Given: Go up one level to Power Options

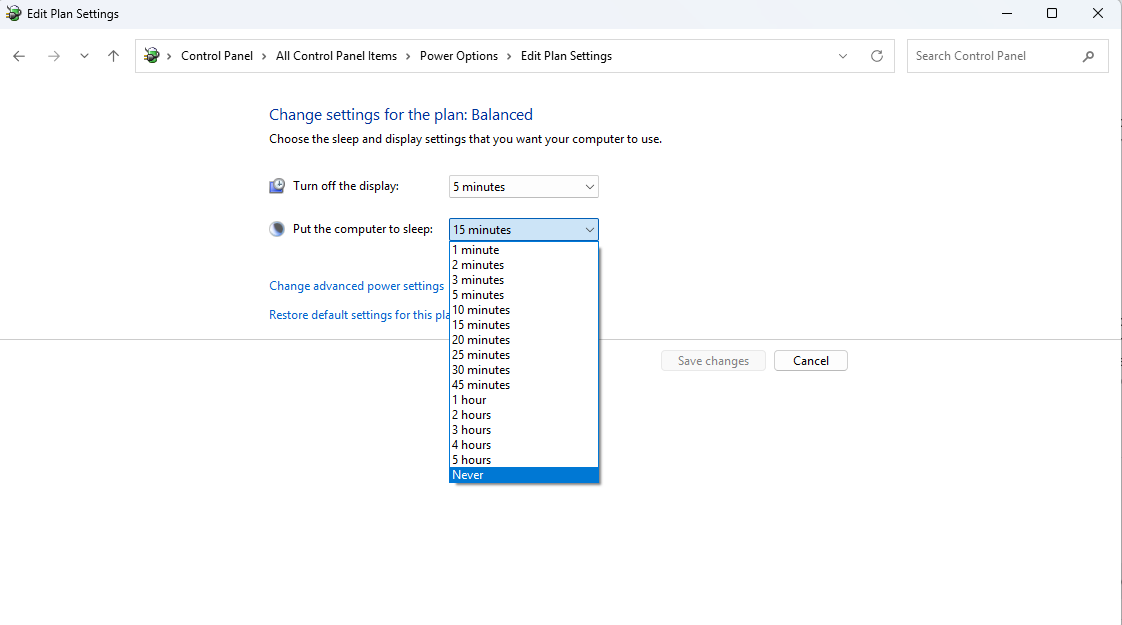Looking at the screenshot, I should (x=113, y=56).
